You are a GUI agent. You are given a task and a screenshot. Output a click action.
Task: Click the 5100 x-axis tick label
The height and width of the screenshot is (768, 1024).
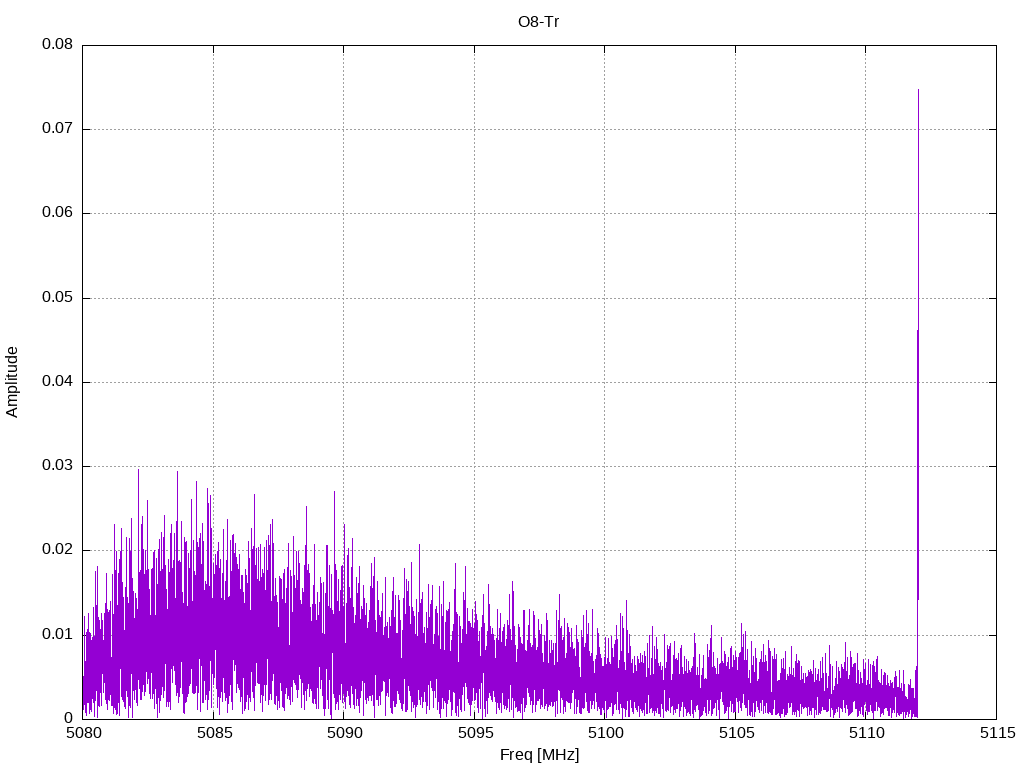point(604,734)
